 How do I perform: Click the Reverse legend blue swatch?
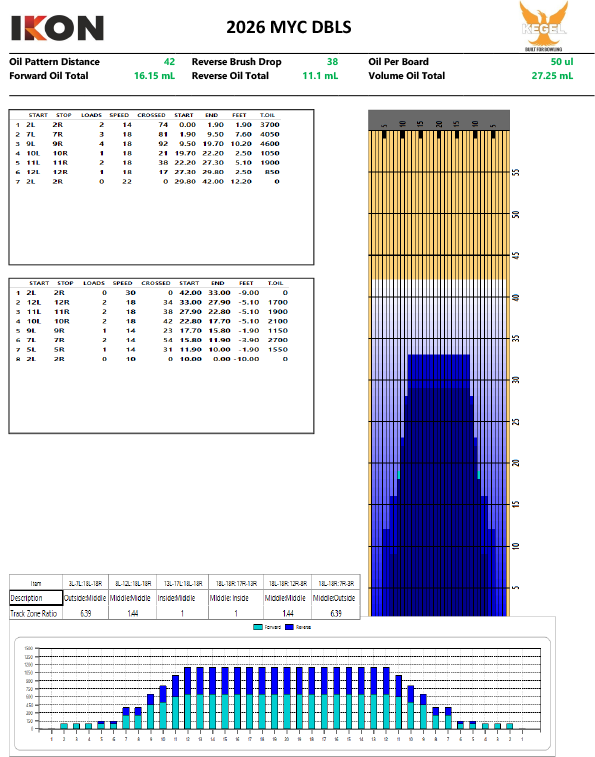(289, 627)
